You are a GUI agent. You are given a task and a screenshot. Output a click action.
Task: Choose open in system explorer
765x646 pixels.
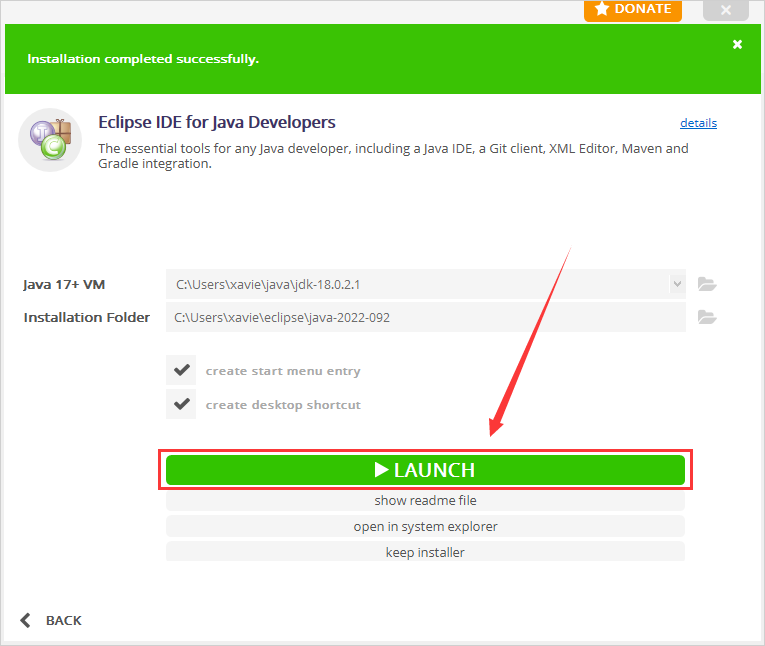point(425,526)
